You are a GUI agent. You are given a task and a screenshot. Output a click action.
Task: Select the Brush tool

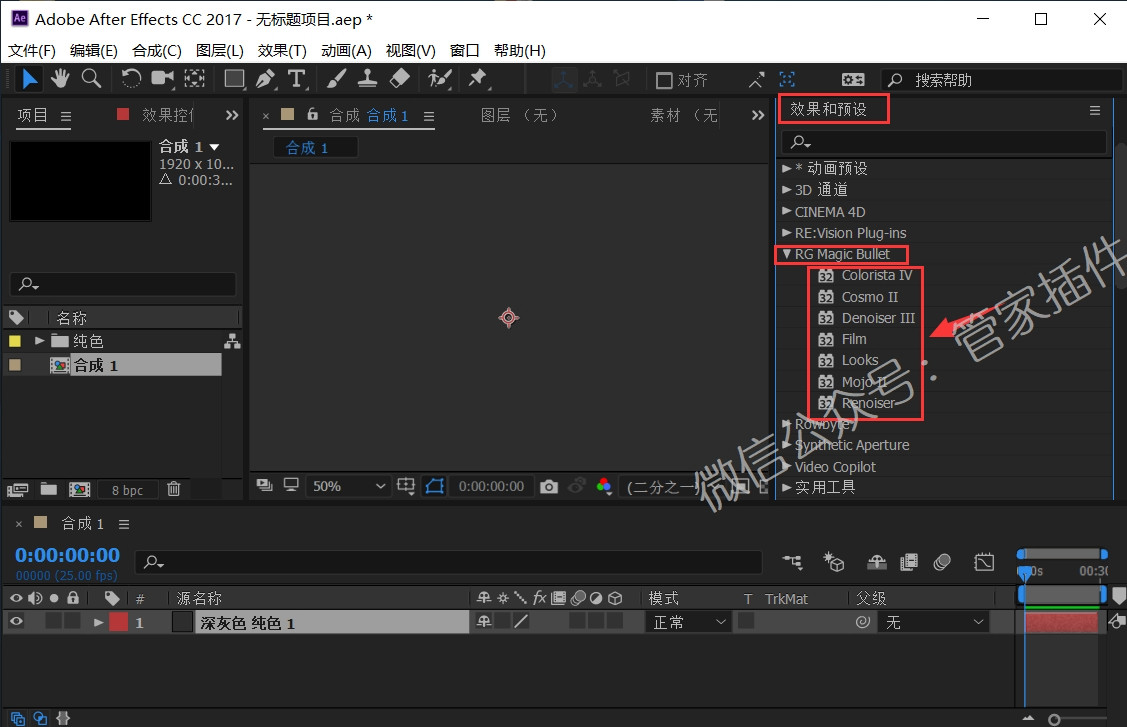336,78
